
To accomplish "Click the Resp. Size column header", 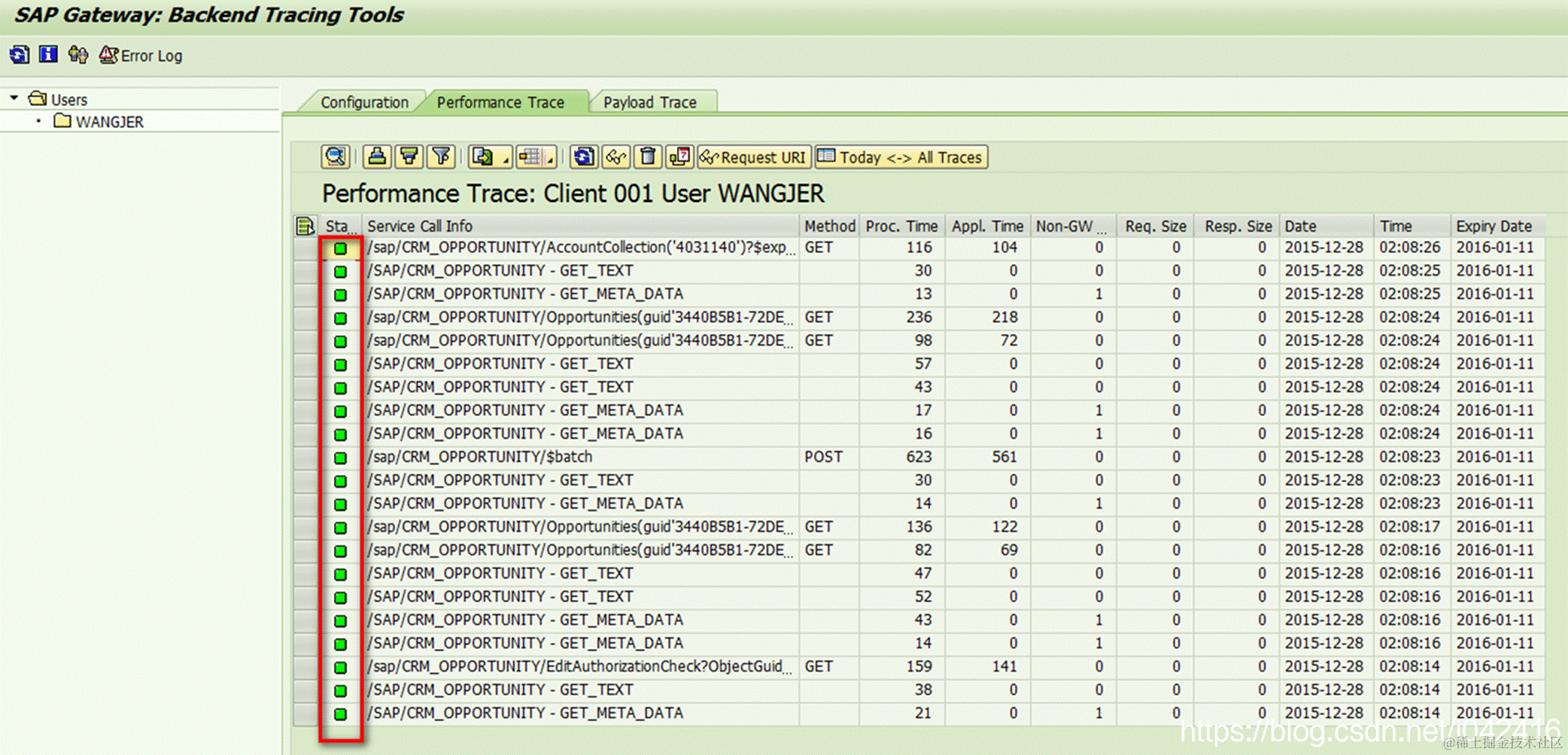I will [x=1237, y=226].
